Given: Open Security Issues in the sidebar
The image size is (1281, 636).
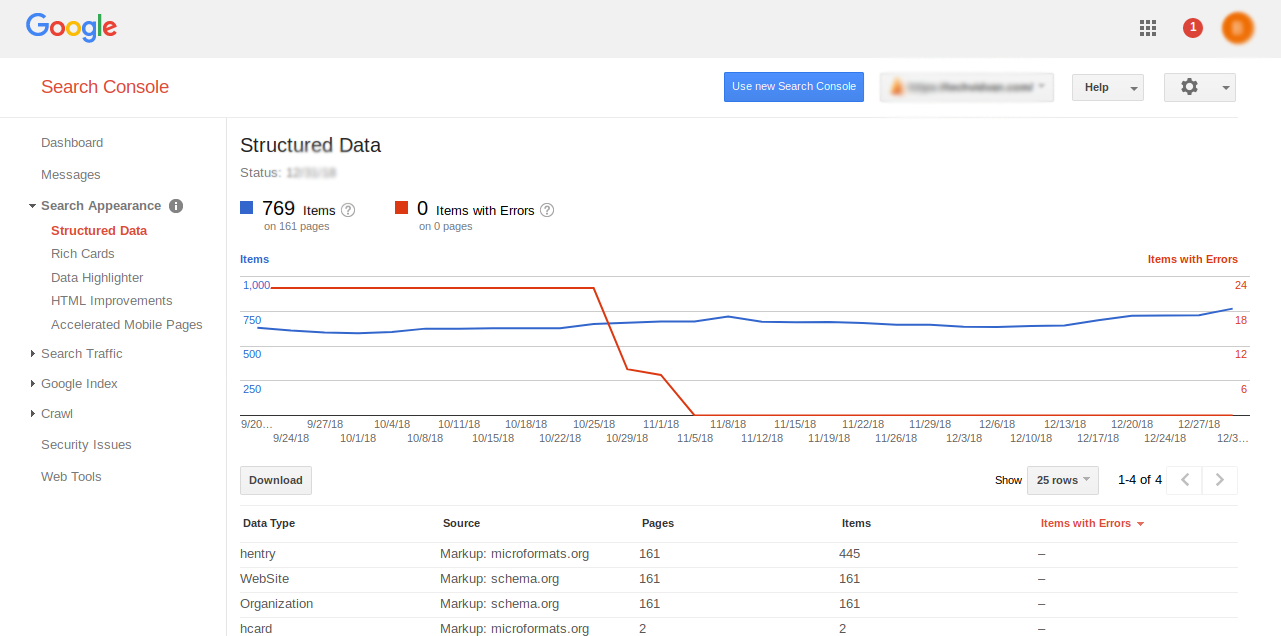Looking at the screenshot, I should pos(86,445).
